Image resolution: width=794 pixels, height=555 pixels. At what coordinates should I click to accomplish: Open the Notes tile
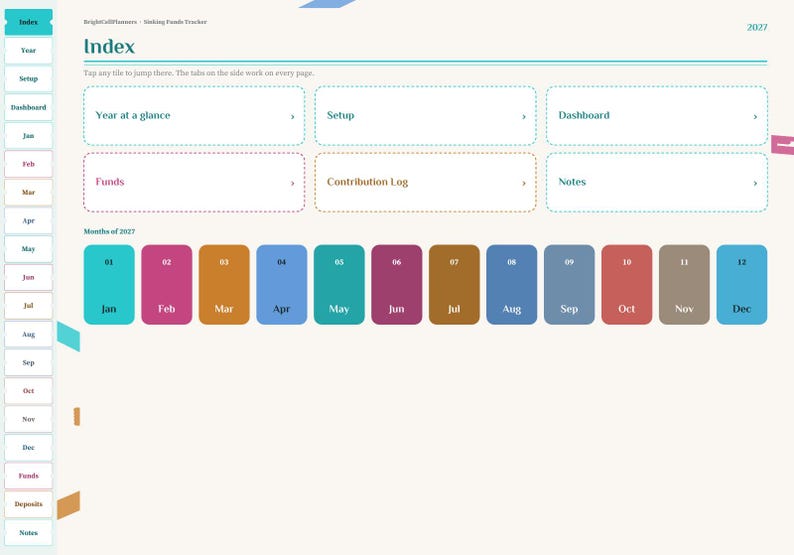point(657,182)
